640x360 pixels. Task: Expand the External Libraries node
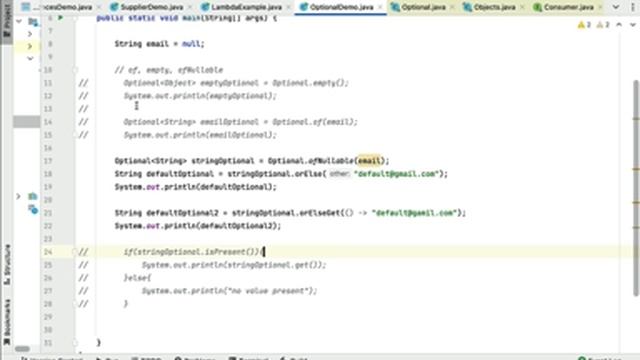[18, 196]
